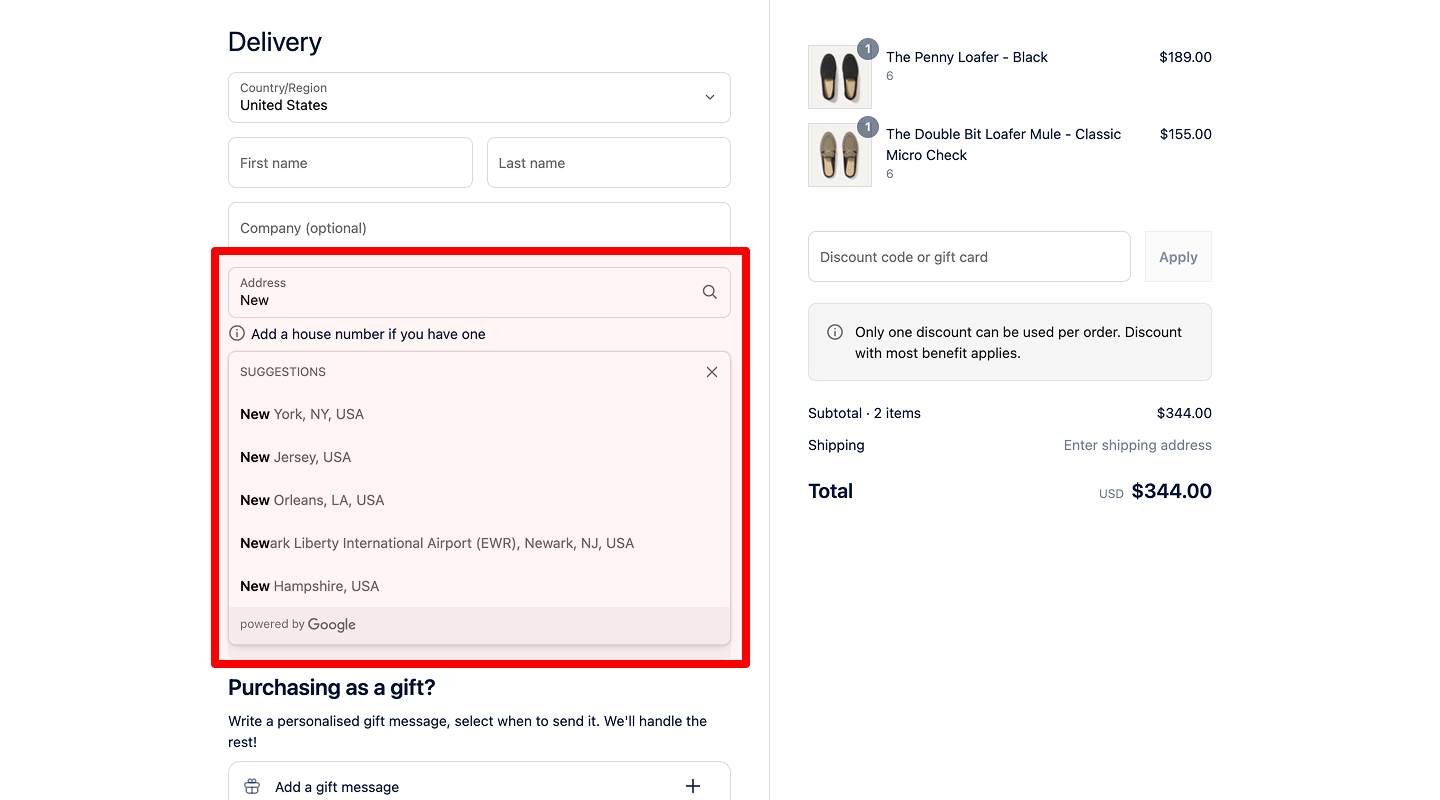Click the quantity badge on the Loafer Mule

867,127
